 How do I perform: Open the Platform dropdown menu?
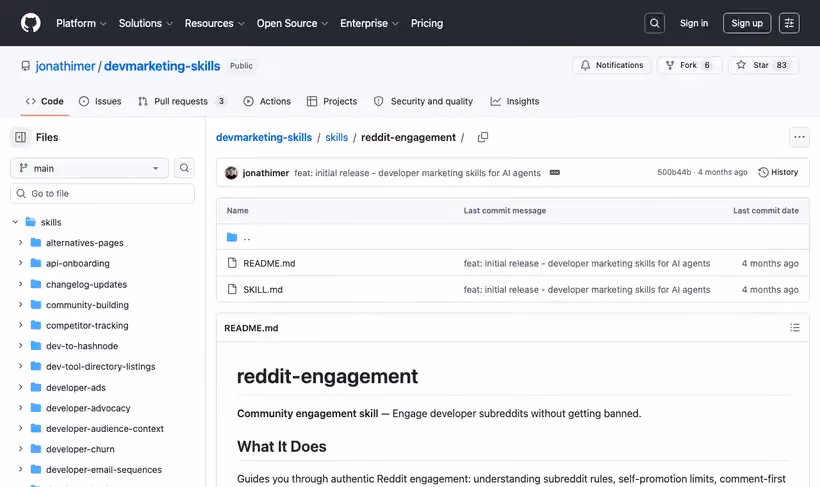pyautogui.click(x=81, y=24)
